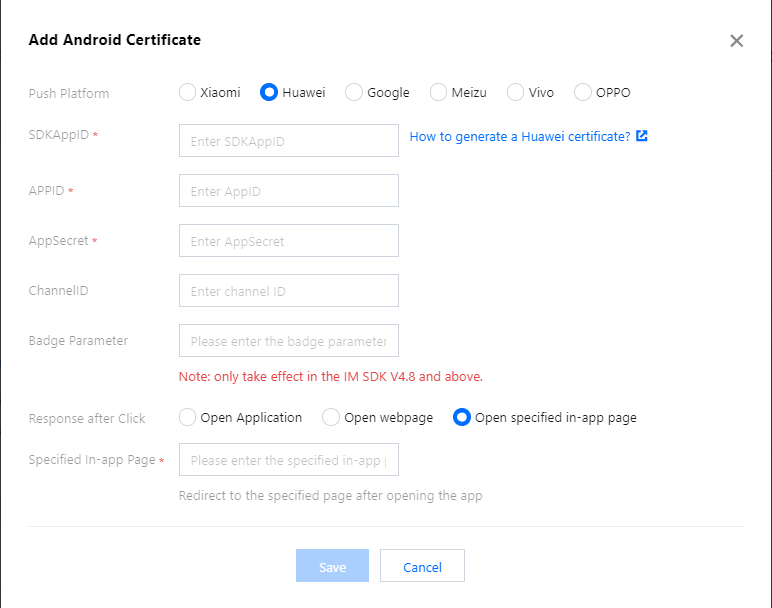
Task: Open How to generate a Huawei certificate link
Action: click(520, 136)
